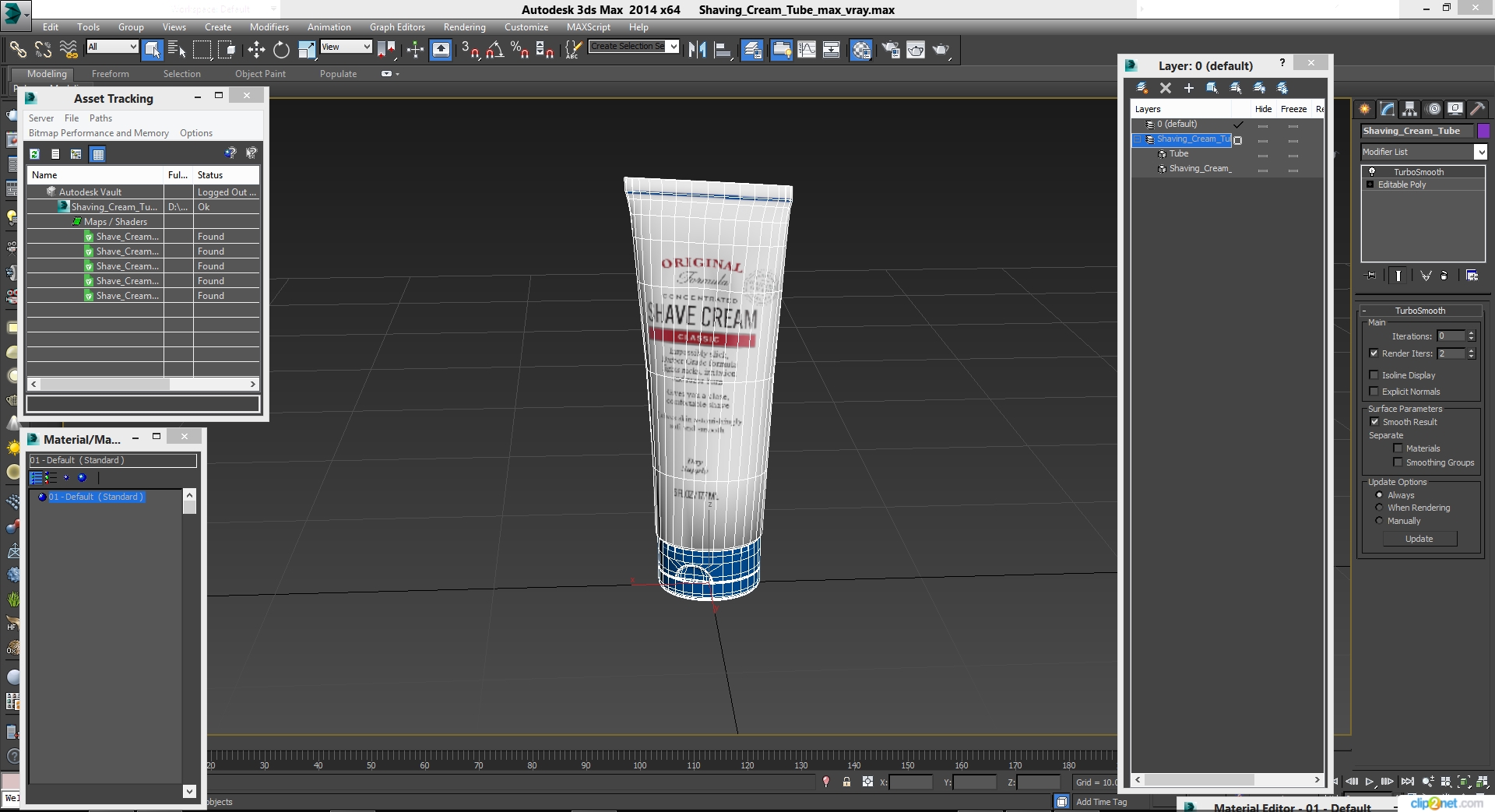Toggle the Percent Snap icon
The image size is (1495, 812).
click(x=519, y=50)
